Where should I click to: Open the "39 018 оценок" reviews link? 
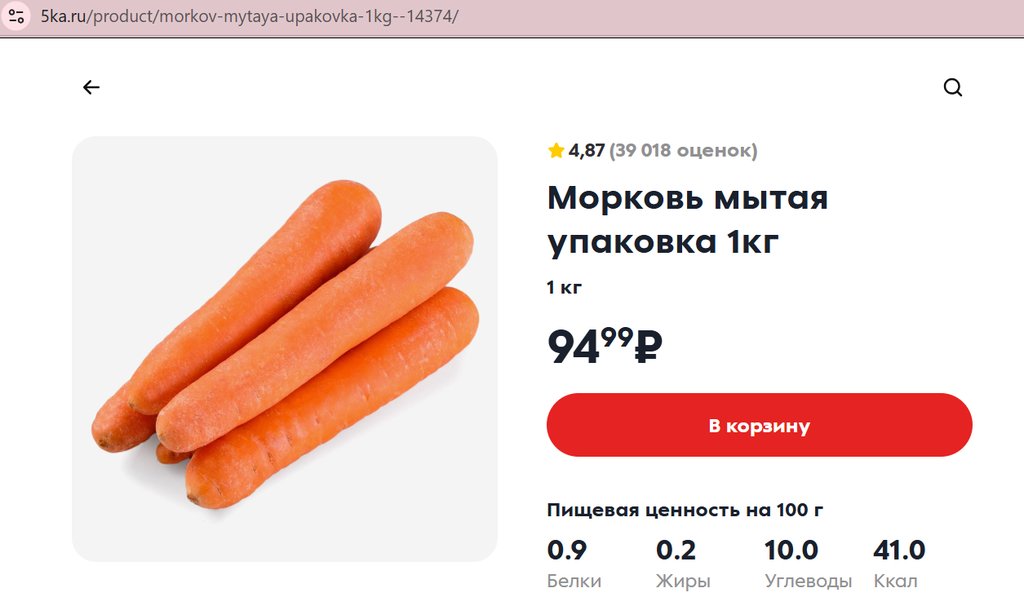pyautogui.click(x=683, y=151)
